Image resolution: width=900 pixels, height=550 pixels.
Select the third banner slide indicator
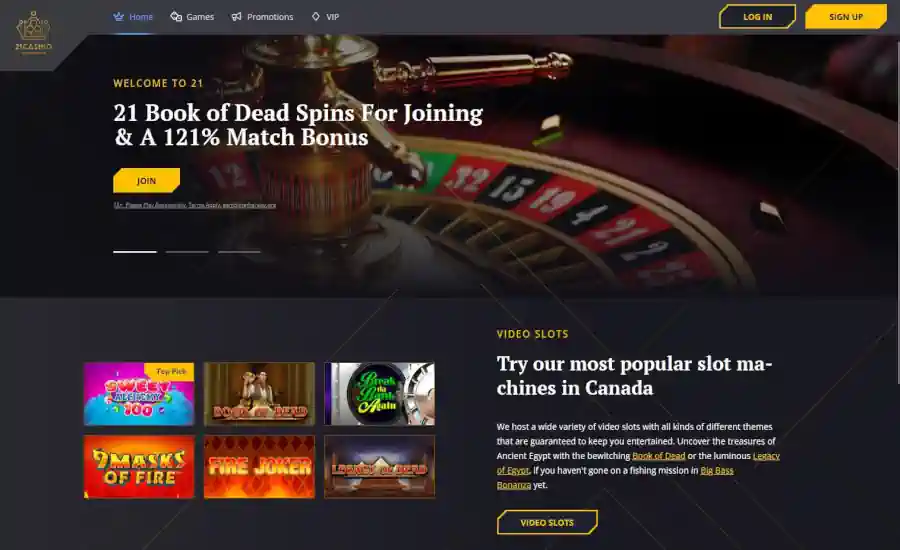click(239, 251)
